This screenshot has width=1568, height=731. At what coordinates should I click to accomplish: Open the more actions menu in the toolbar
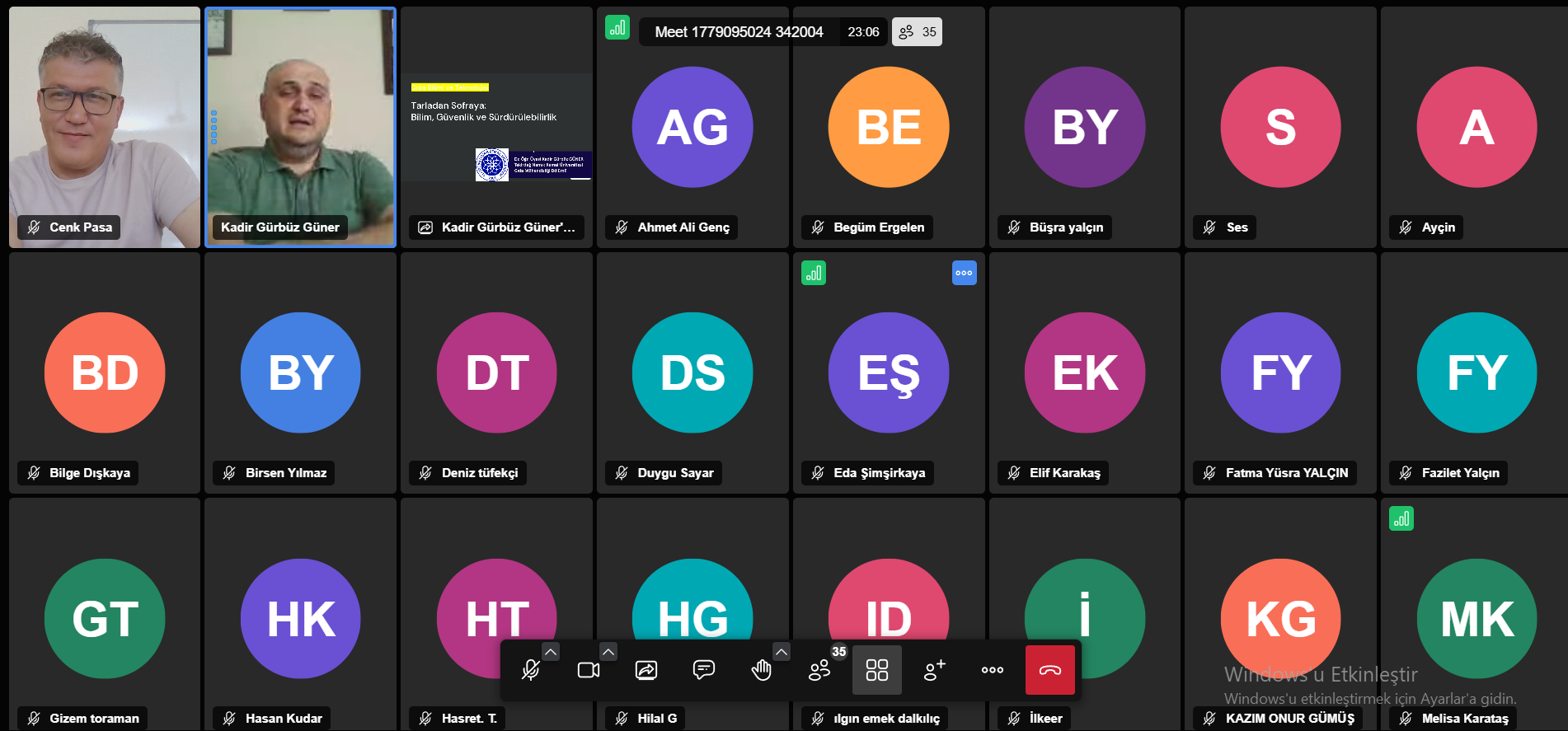click(993, 670)
